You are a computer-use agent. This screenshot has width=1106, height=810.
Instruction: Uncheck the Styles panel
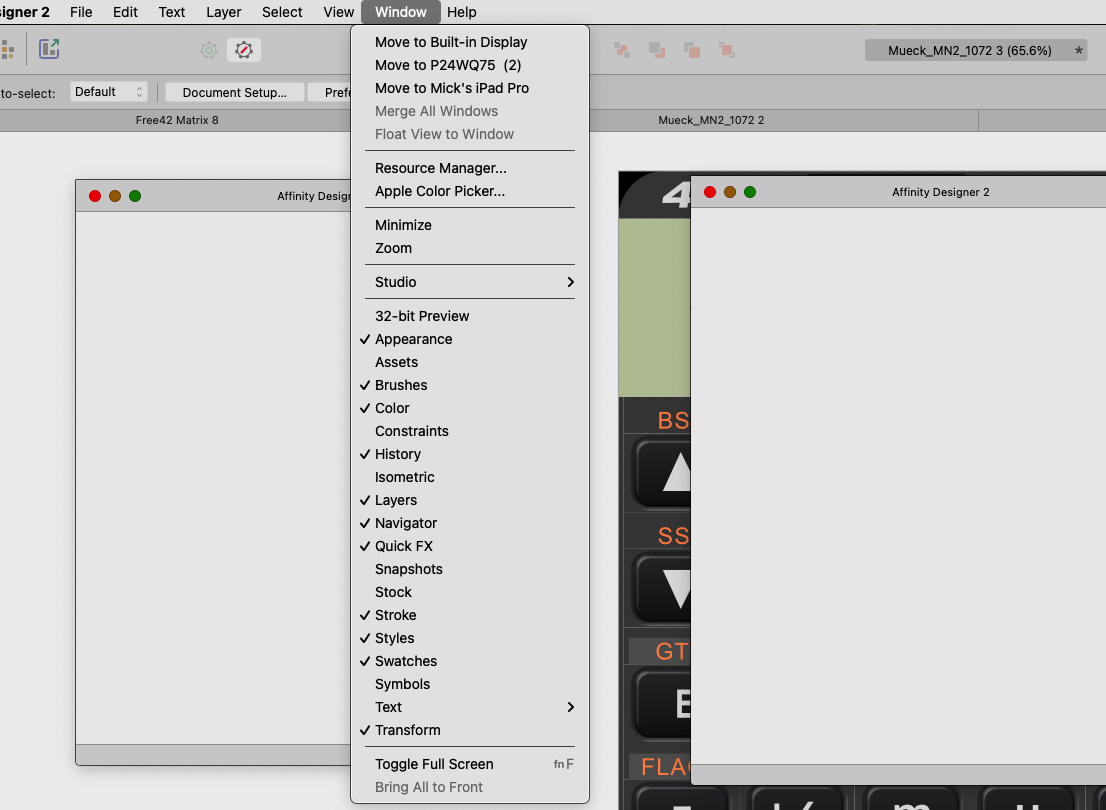(470, 639)
